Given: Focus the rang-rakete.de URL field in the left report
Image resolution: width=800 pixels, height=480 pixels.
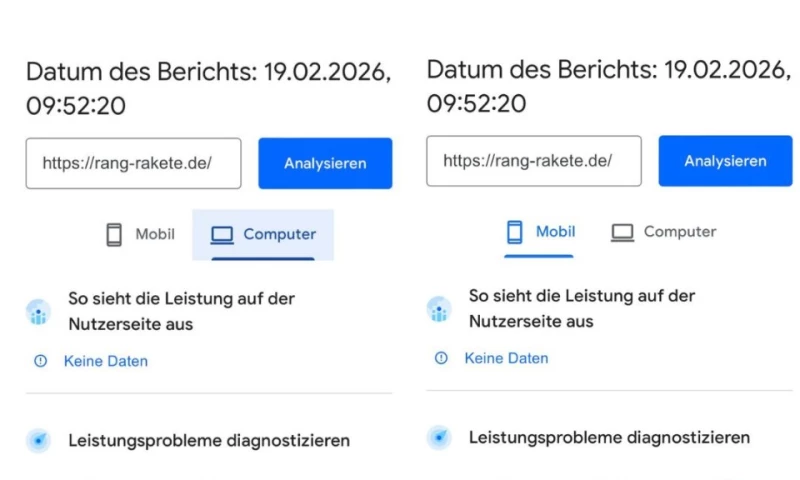Looking at the screenshot, I should pos(133,163).
